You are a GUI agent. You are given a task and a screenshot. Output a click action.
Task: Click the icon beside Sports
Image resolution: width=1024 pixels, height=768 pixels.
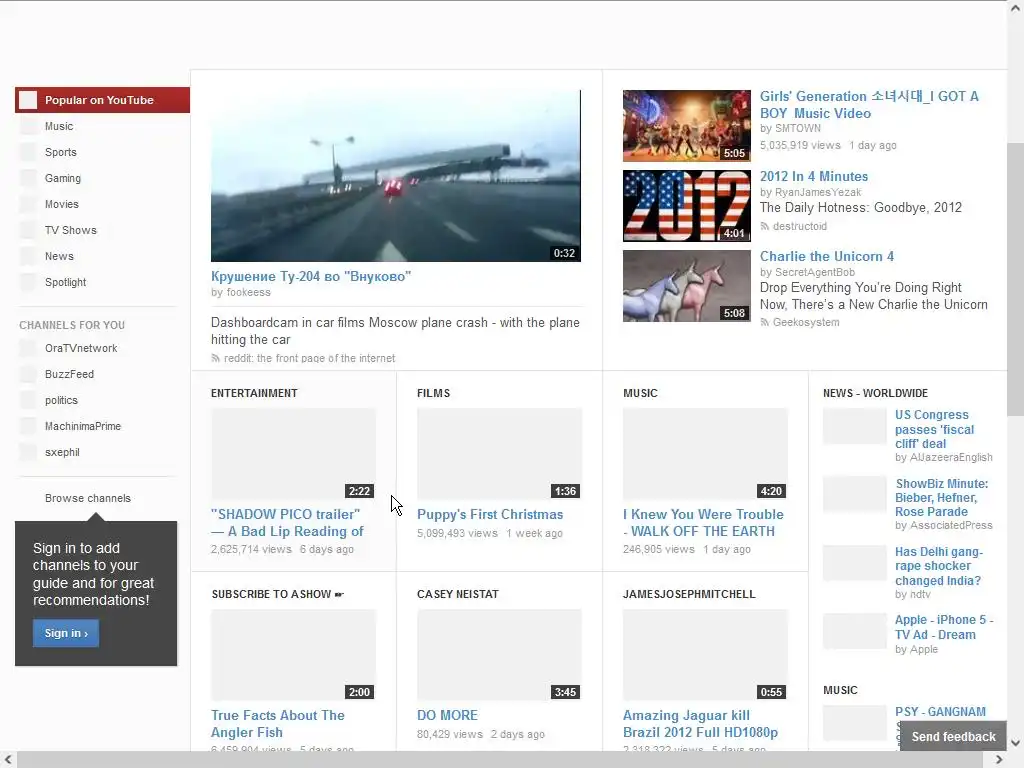coord(28,152)
